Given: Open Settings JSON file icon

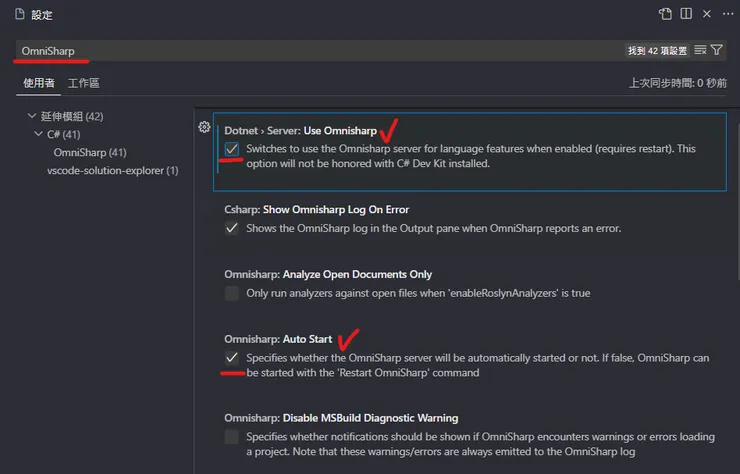Looking at the screenshot, I should coord(666,15).
